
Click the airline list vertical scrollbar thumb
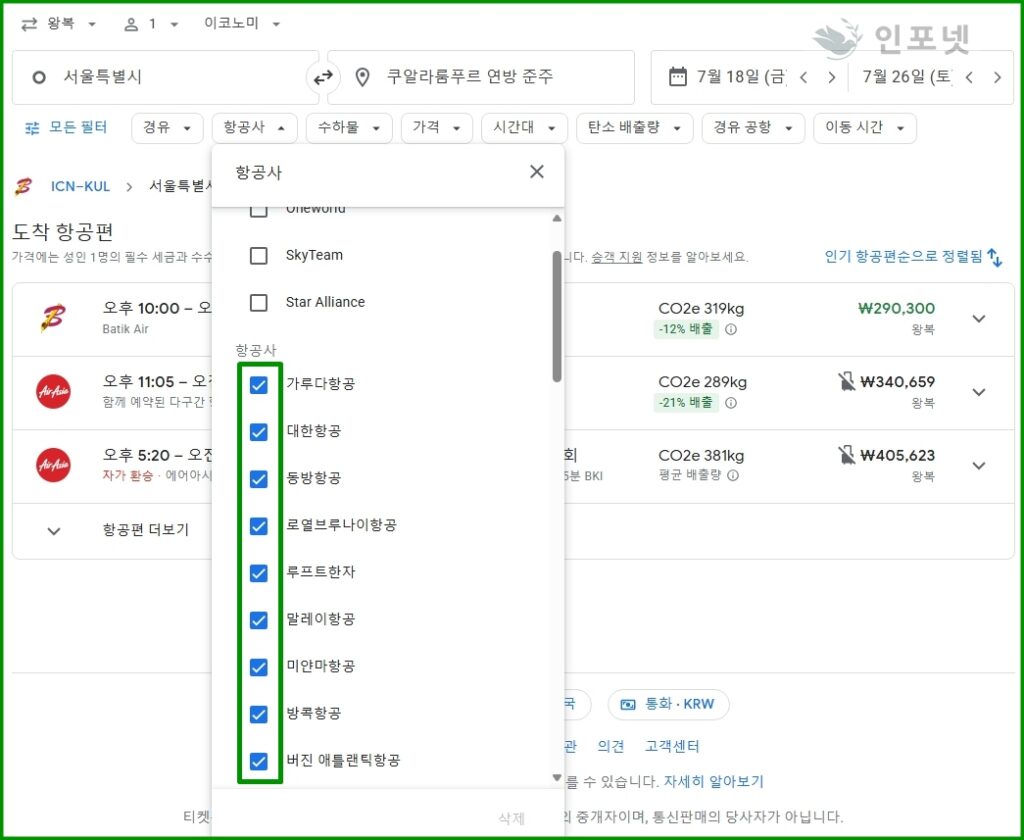(x=557, y=316)
